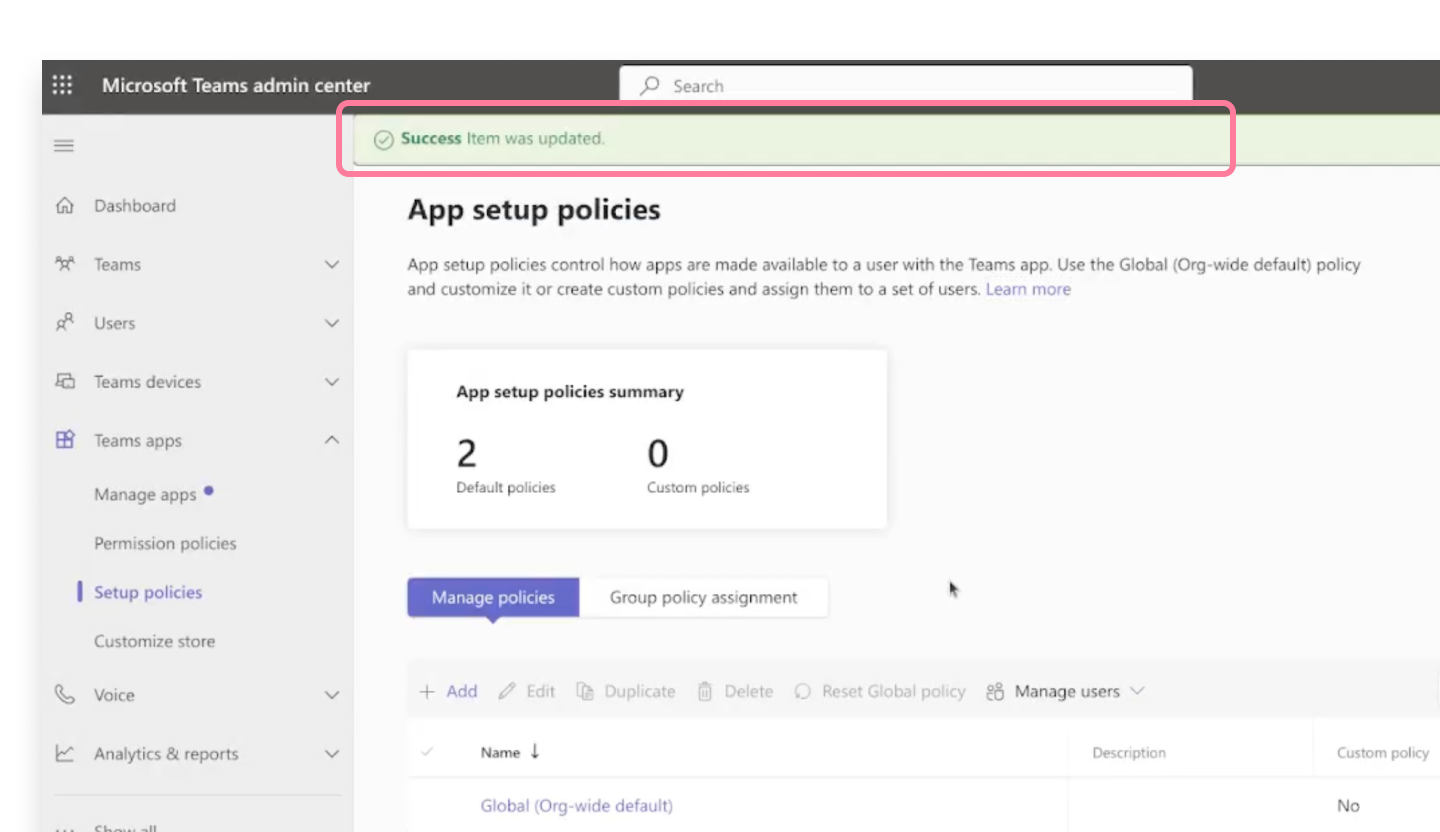Click the App setup policies summary title
The height and width of the screenshot is (832, 1440).
tap(570, 392)
